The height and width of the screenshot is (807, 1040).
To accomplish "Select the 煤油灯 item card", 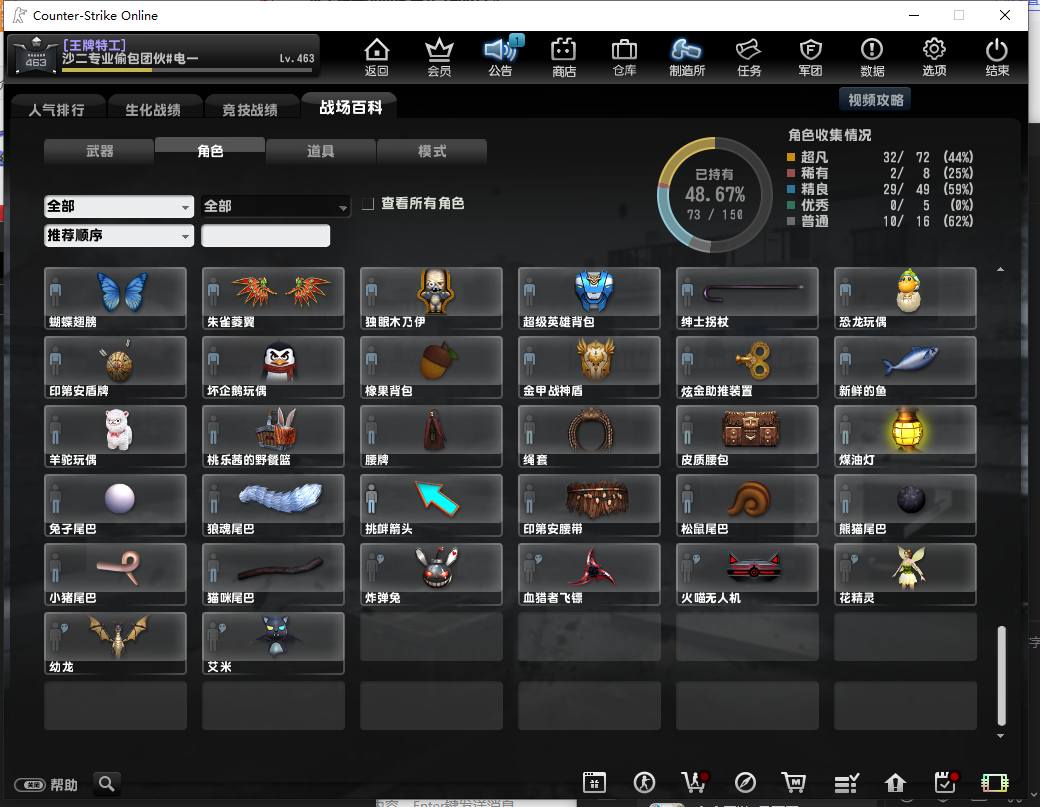I will [905, 436].
